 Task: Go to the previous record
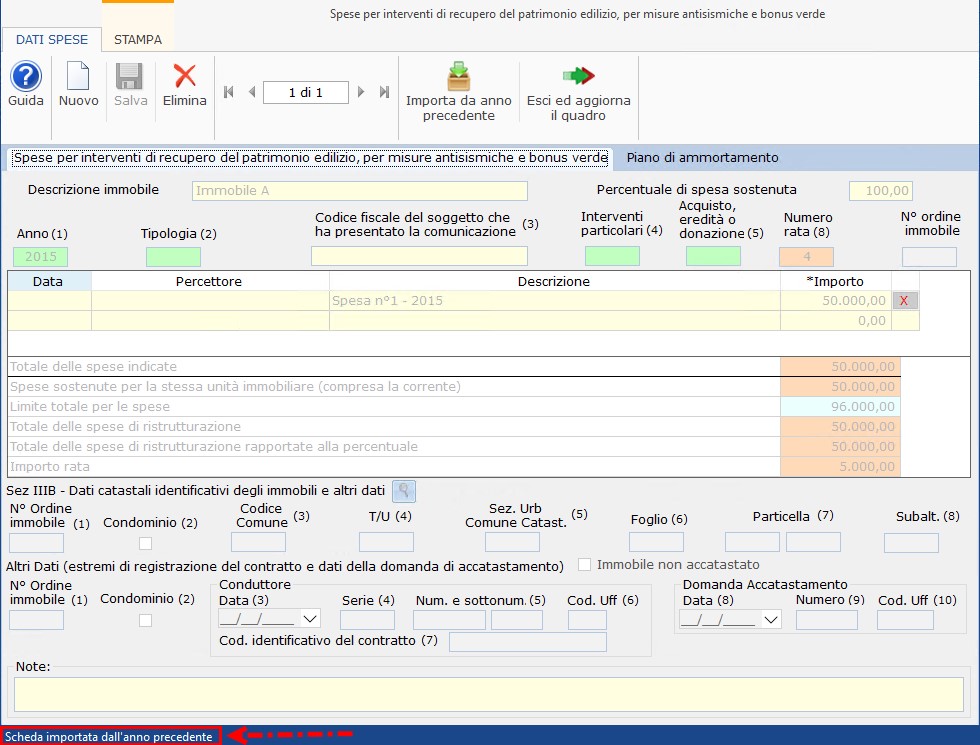point(252,92)
